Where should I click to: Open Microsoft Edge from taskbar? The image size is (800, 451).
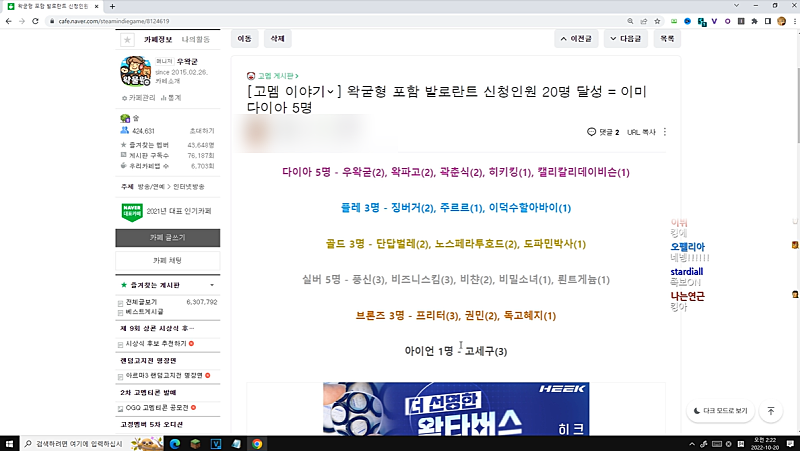click(174, 444)
